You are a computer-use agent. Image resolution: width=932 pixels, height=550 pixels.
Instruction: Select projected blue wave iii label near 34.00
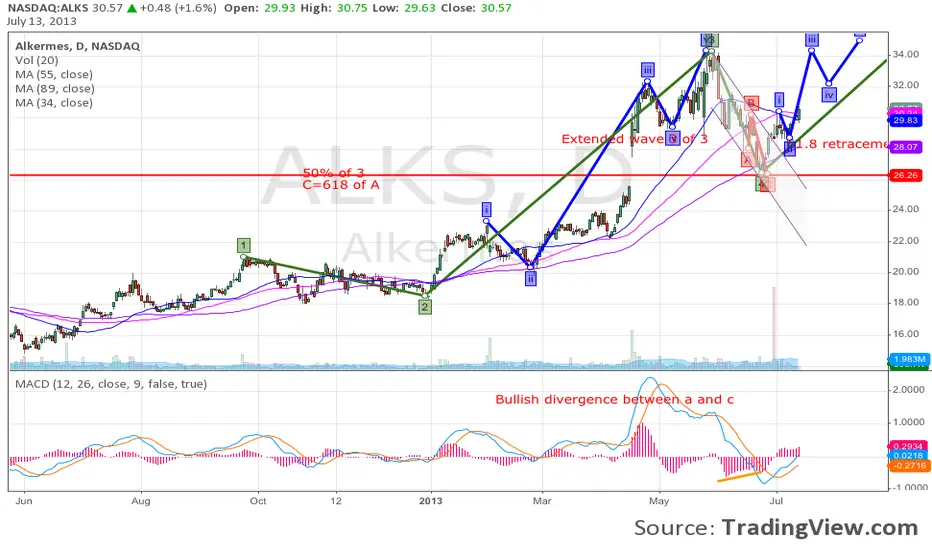pyautogui.click(x=812, y=40)
